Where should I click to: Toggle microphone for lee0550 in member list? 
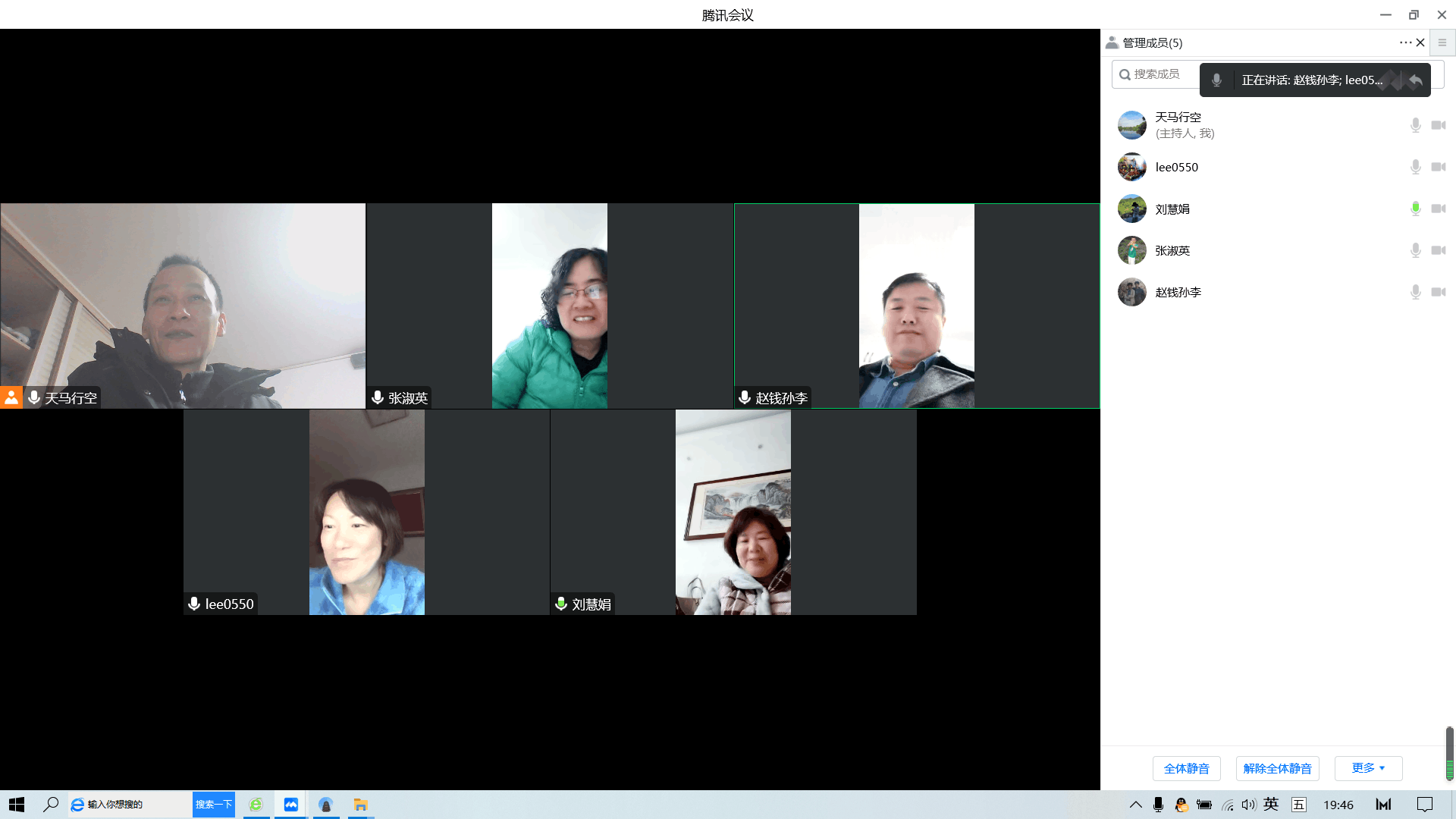click(1415, 167)
